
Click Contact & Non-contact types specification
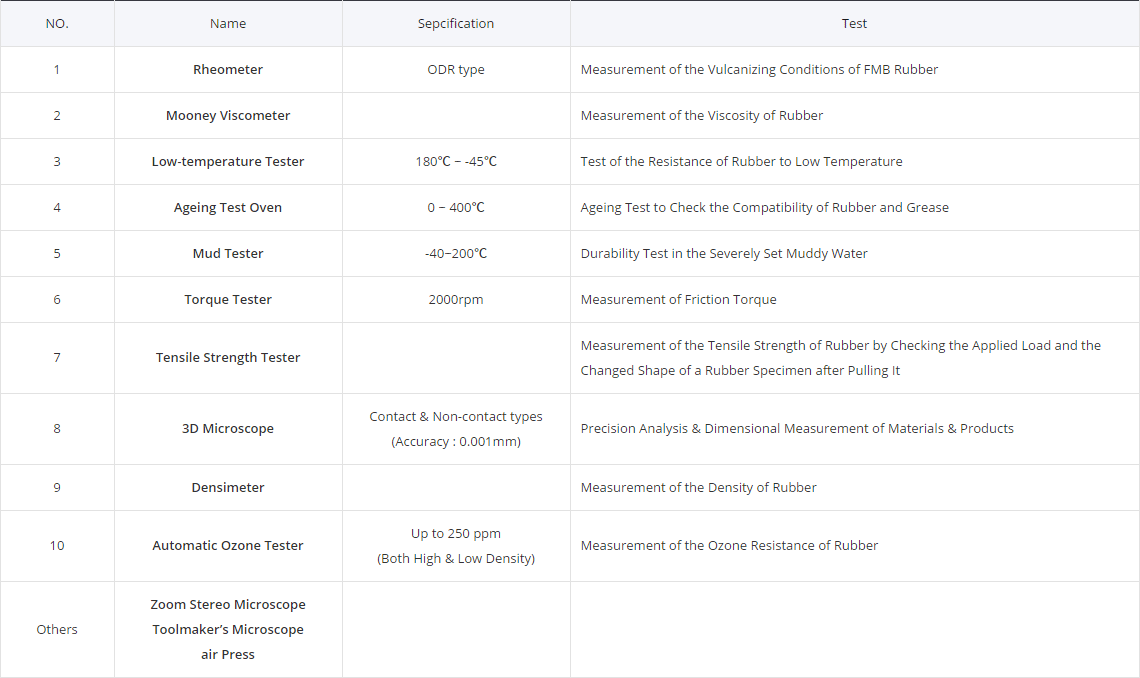(456, 429)
